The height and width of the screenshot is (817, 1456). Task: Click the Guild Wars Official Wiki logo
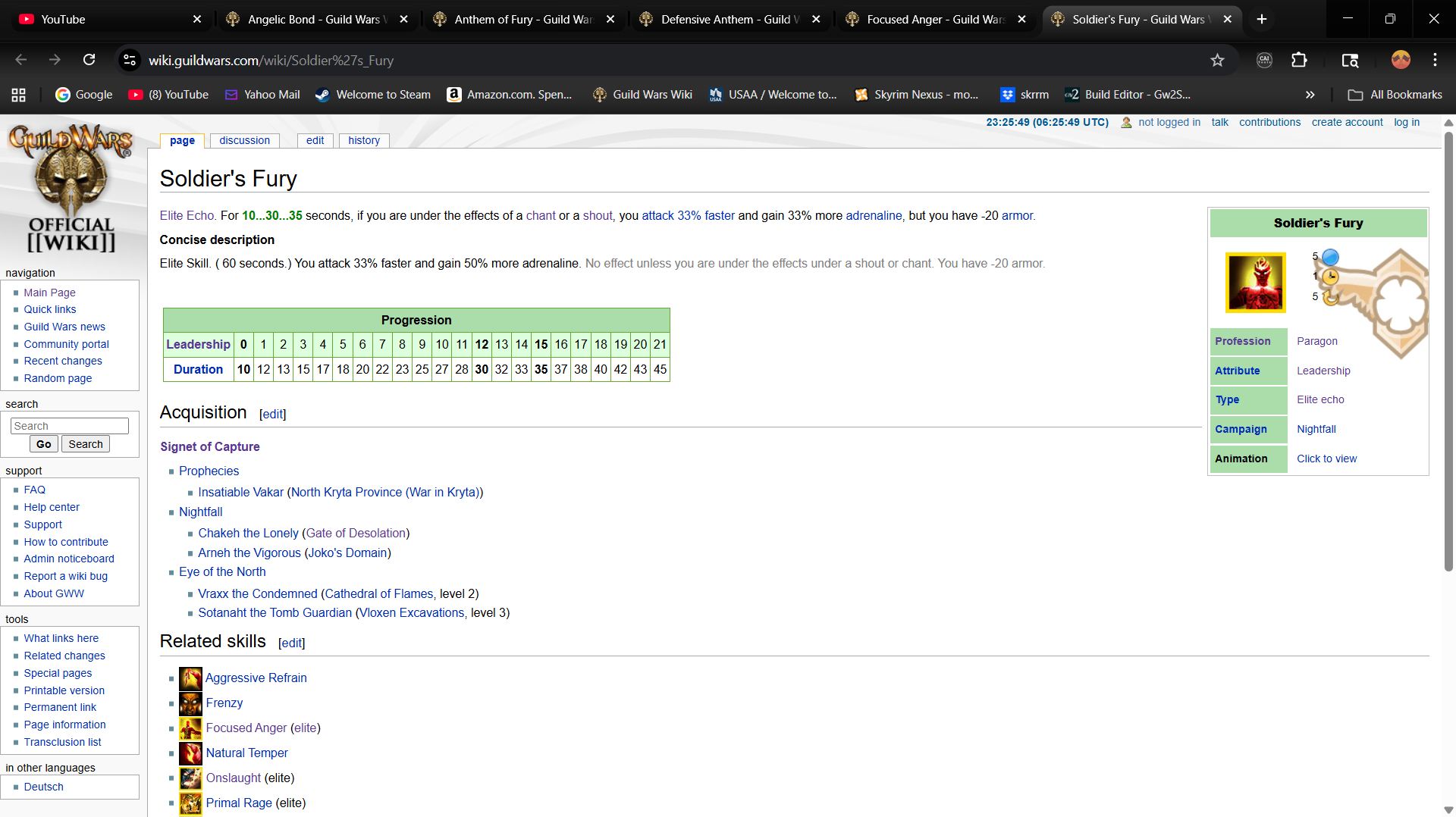71,188
